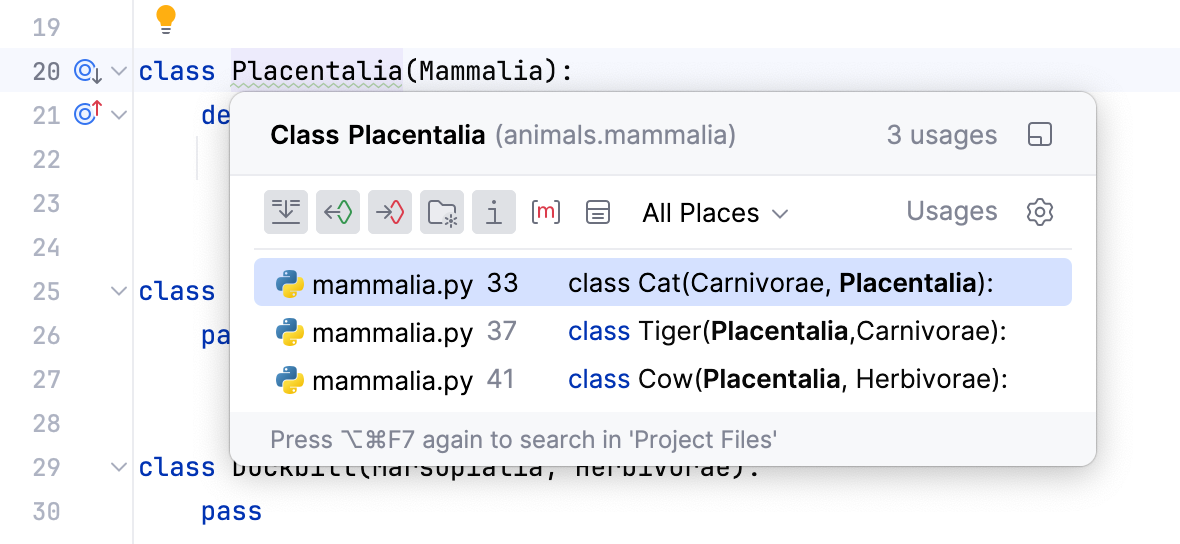The width and height of the screenshot is (1180, 544).
Task: Click Placentalia class name in the editor
Action: click(316, 71)
